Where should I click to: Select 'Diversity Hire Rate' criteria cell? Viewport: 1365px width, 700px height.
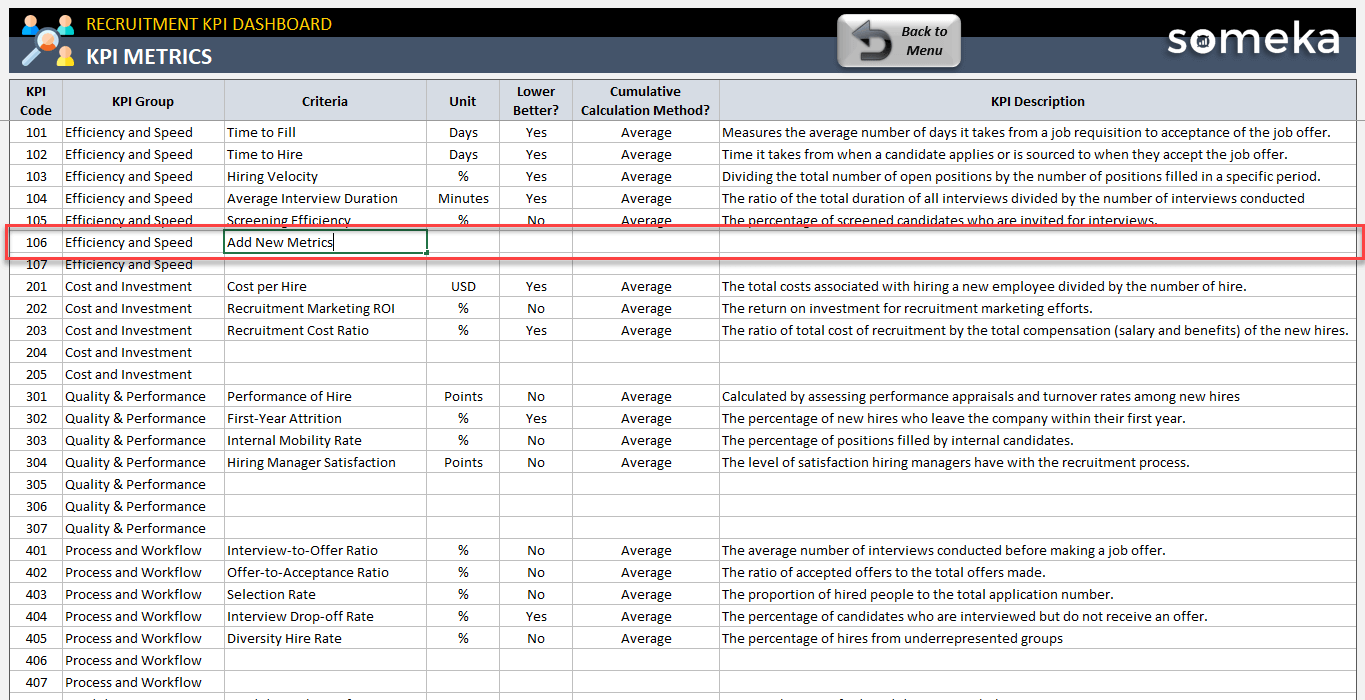[325, 638]
